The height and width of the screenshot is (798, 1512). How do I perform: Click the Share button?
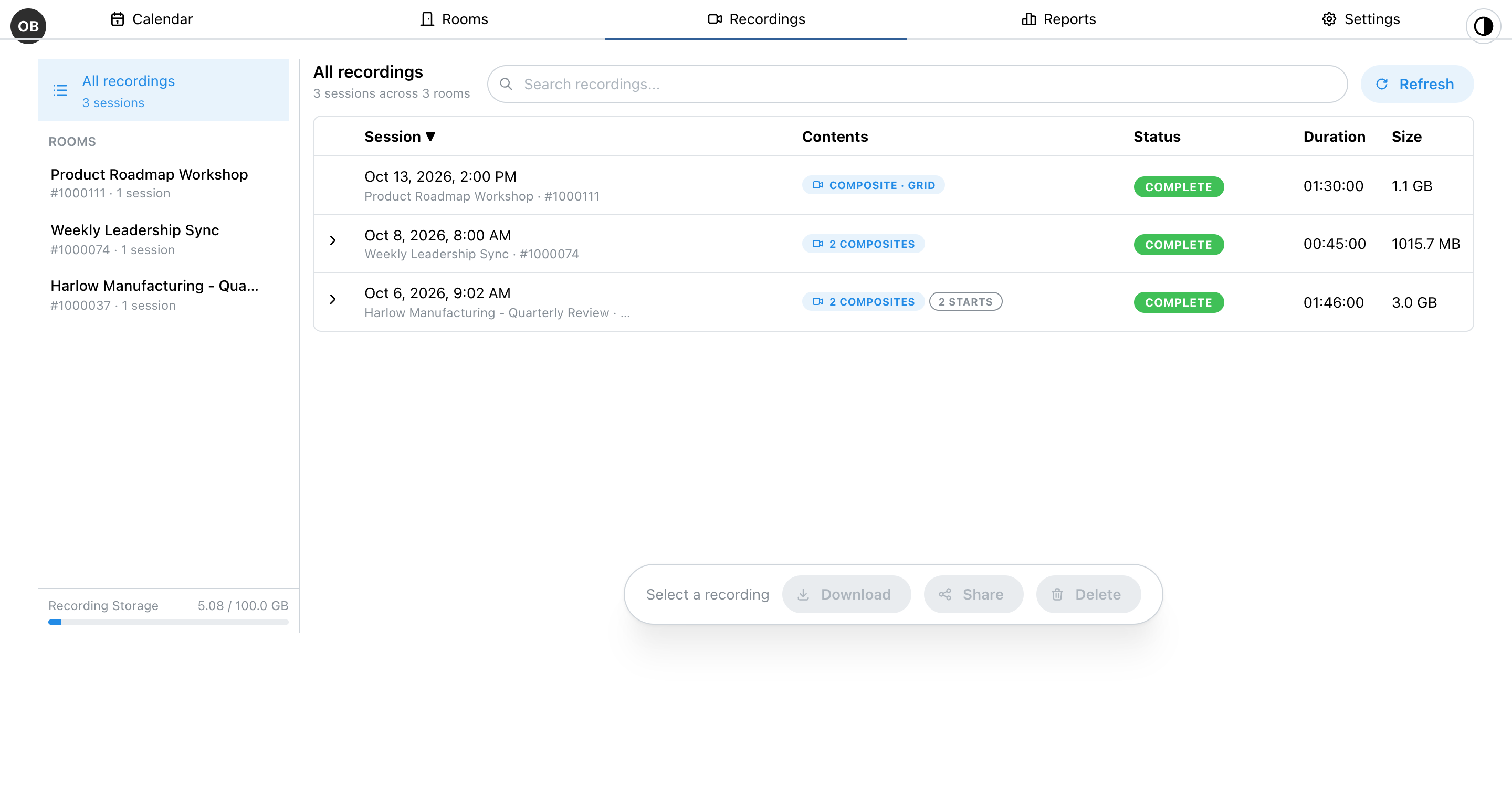coord(973,594)
